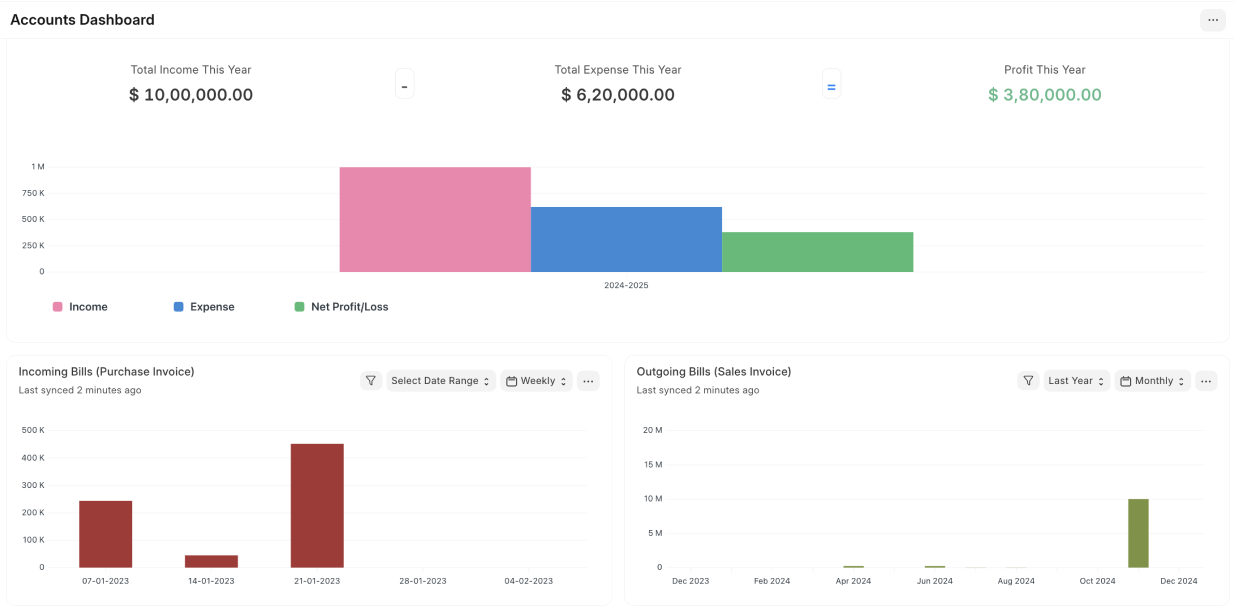Click the Outgoing Bills filter icon
This screenshot has width=1234, height=614.
pyautogui.click(x=1028, y=381)
